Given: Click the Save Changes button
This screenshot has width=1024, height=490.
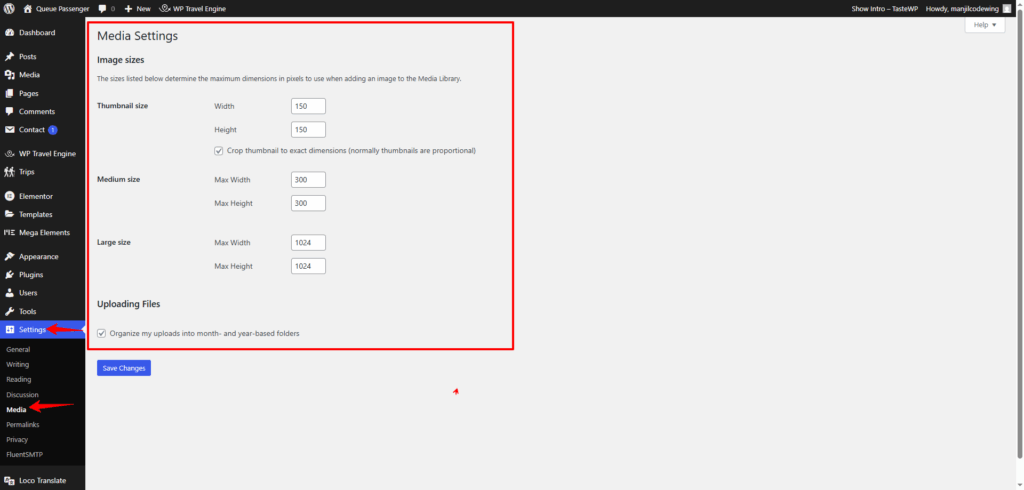Looking at the screenshot, I should click(x=124, y=368).
